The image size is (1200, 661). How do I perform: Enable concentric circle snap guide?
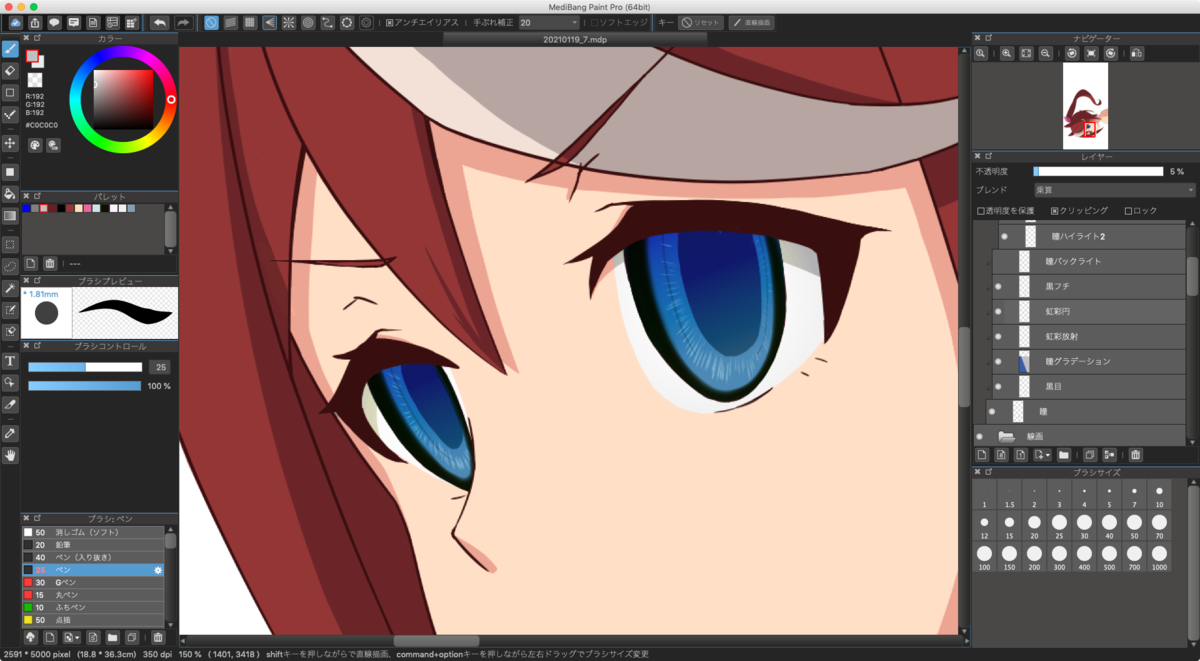click(x=308, y=22)
